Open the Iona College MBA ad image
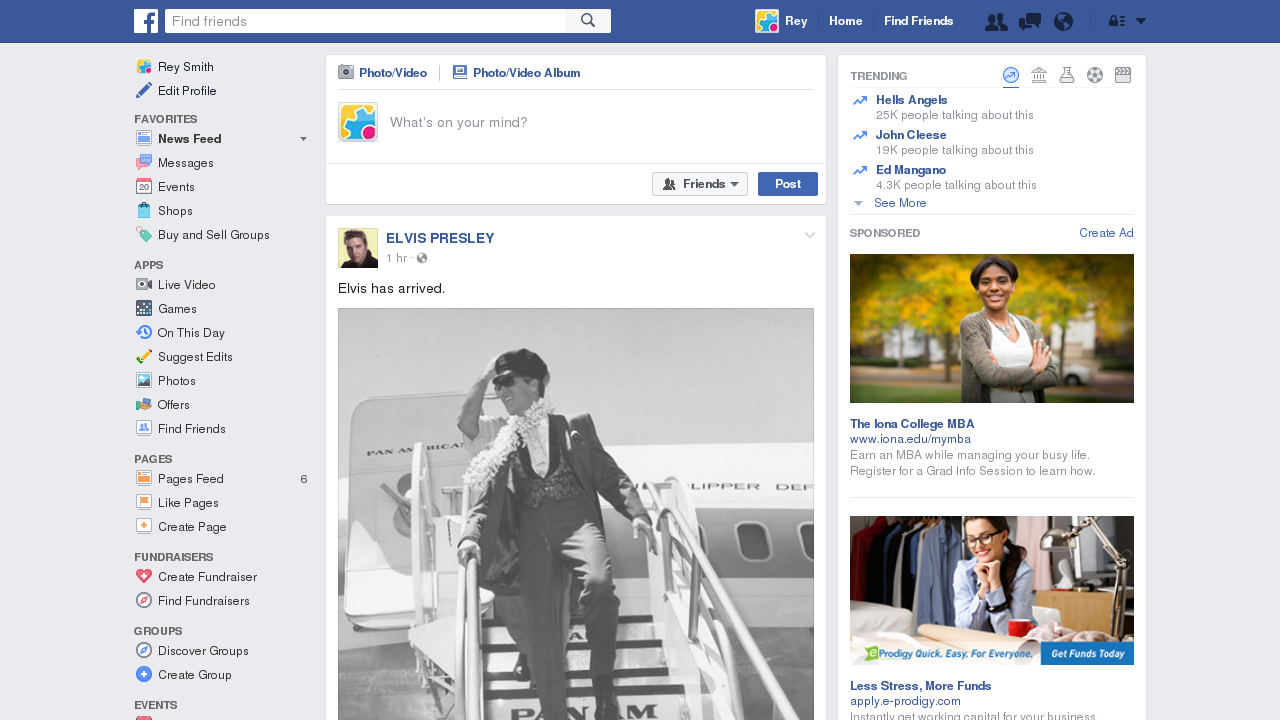Screen dimensions: 1280x720 tap(992, 328)
